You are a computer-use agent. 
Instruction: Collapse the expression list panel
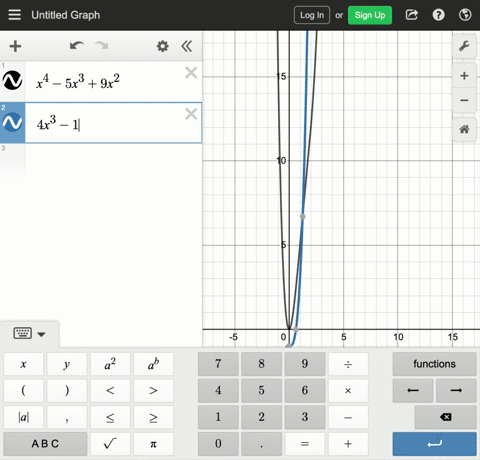click(x=187, y=46)
